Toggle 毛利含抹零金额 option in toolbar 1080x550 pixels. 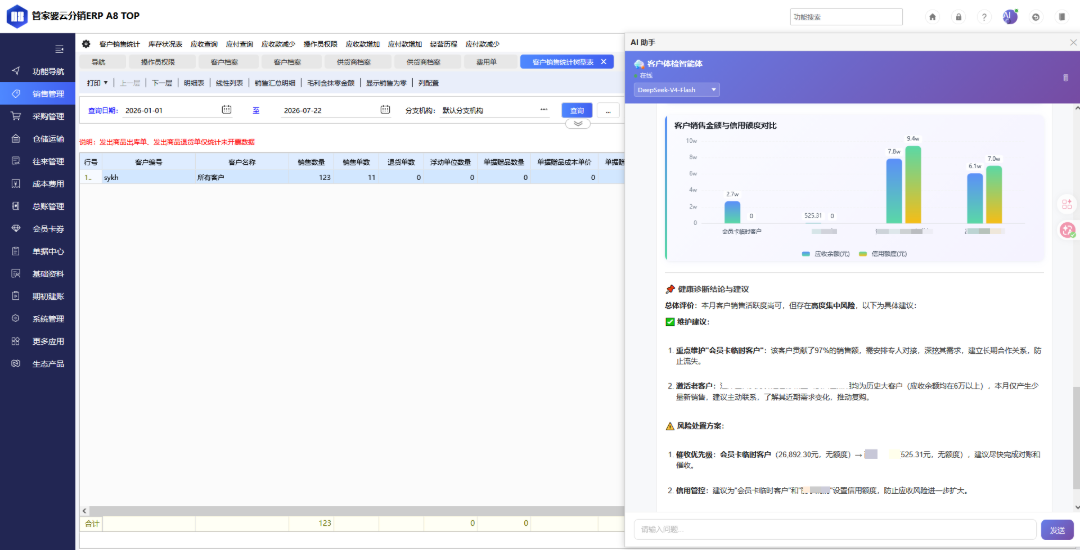click(331, 83)
